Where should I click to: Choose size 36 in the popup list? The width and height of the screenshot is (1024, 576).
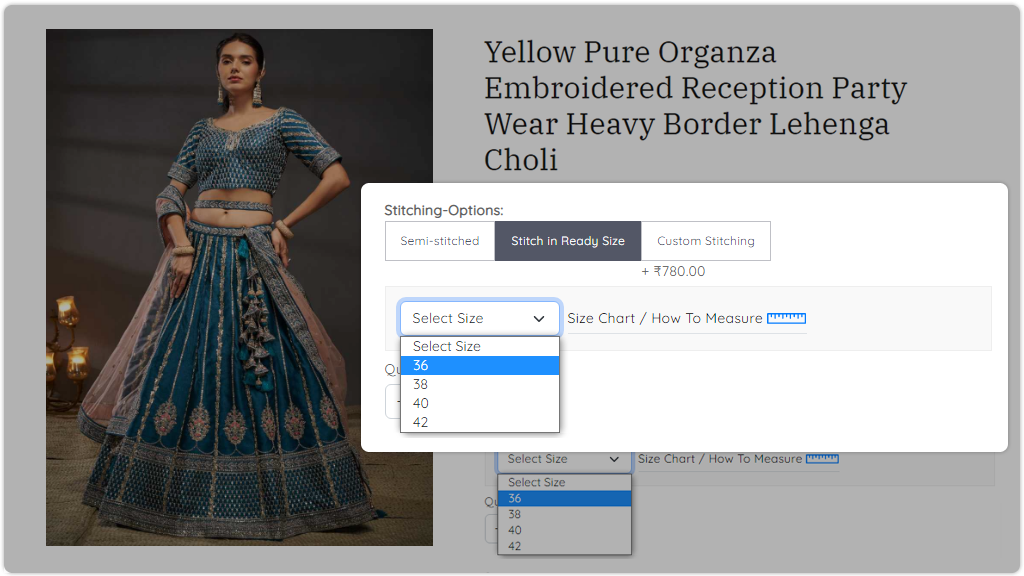click(479, 365)
